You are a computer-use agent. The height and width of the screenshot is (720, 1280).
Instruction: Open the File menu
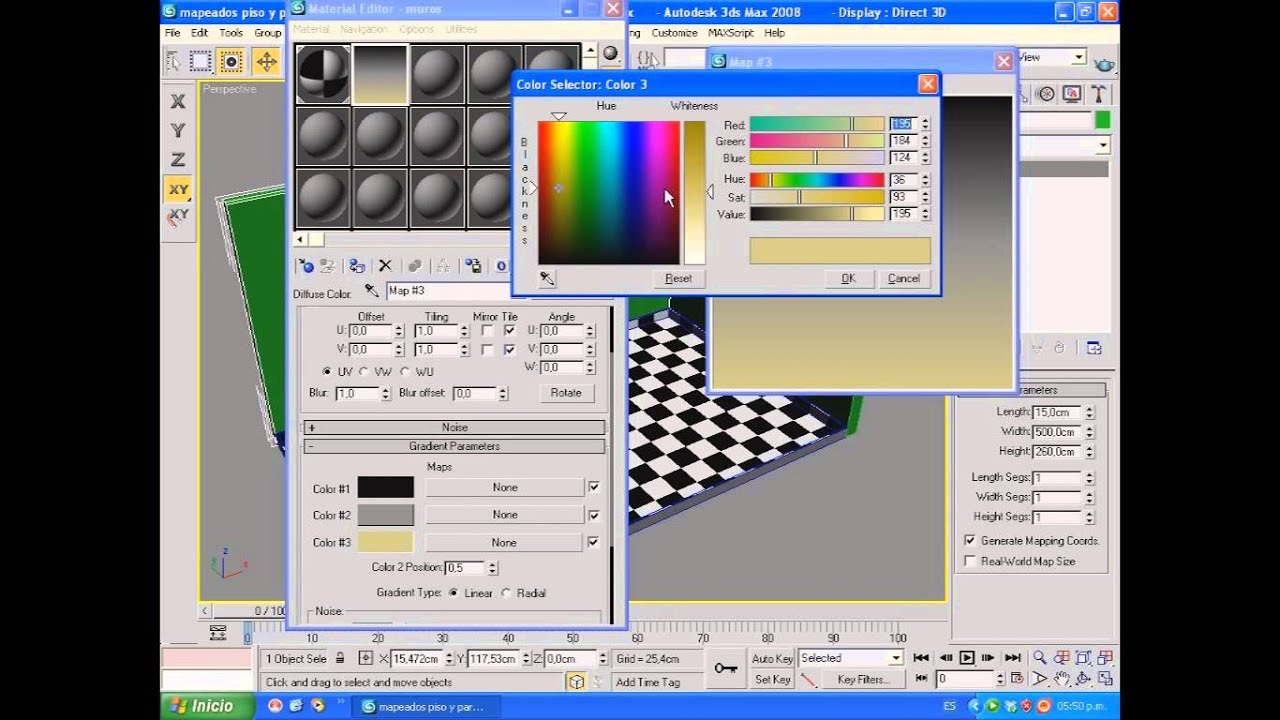pyautogui.click(x=173, y=33)
